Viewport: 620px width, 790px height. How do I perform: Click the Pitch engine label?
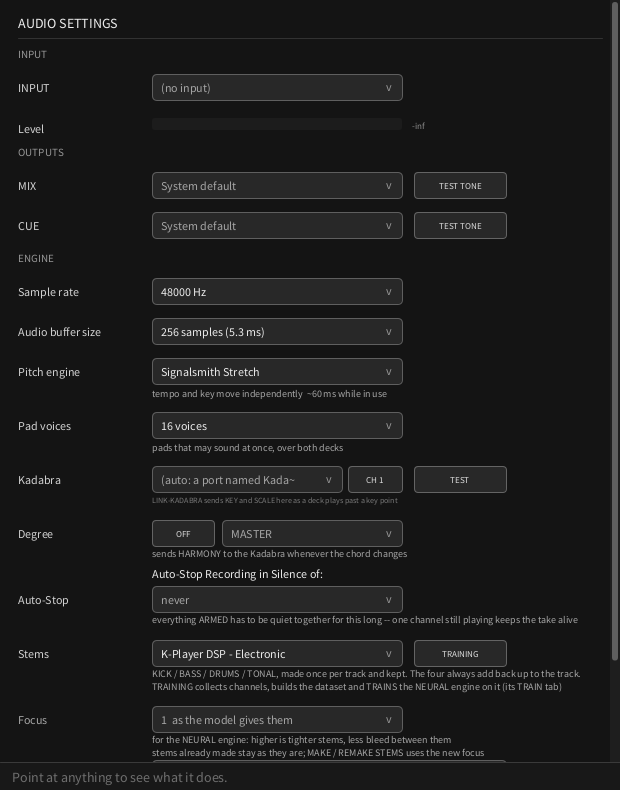[x=49, y=372]
